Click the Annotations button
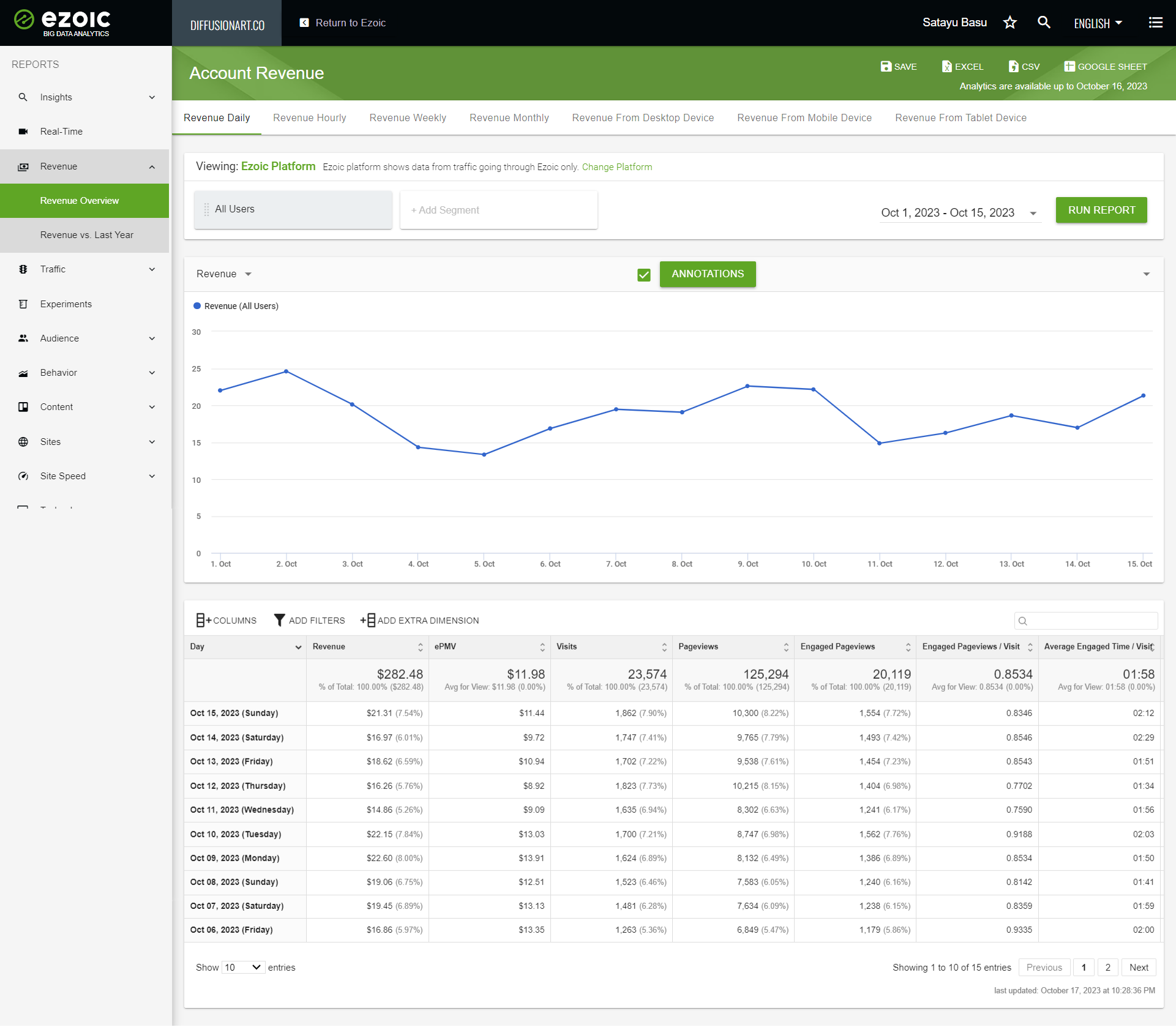This screenshot has height=1027, width=1176. (708, 274)
